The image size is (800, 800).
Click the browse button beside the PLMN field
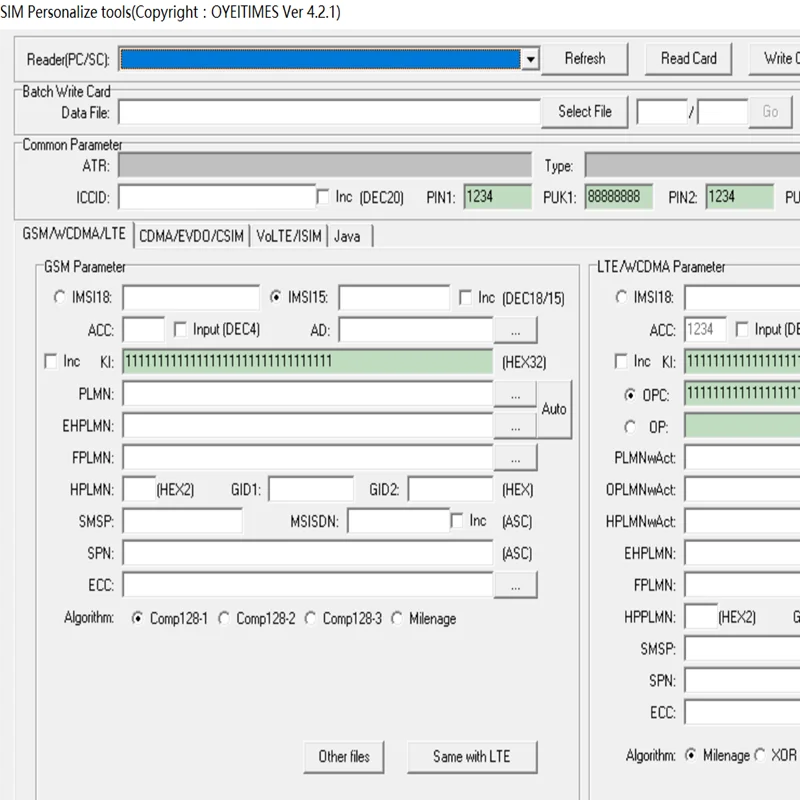point(515,394)
